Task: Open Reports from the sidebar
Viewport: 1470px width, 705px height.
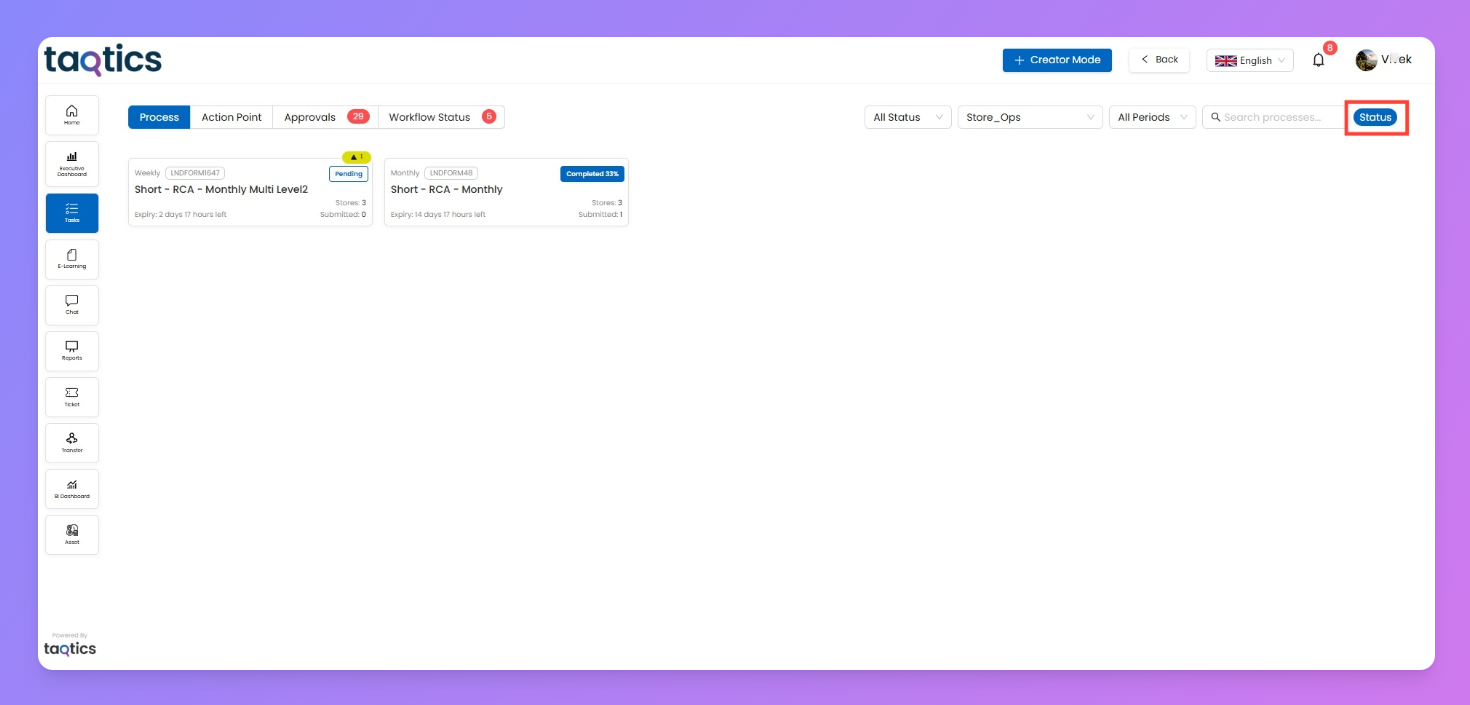Action: coord(72,351)
